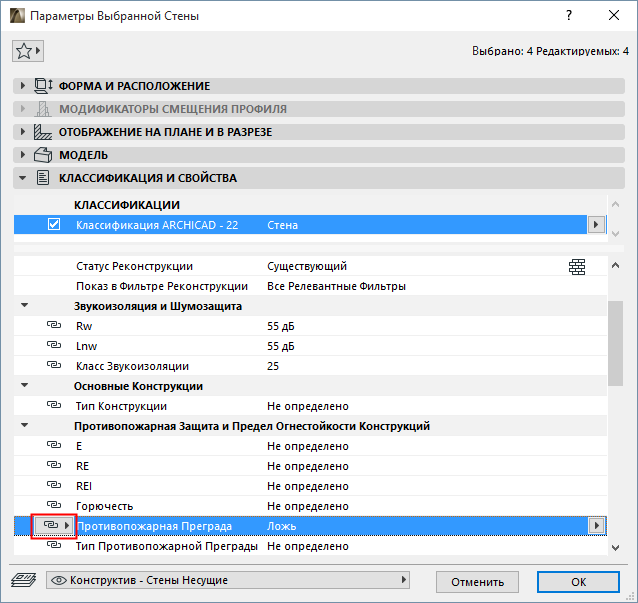
Task: Click link icon beside Тип Конструкции
Action: point(54,405)
